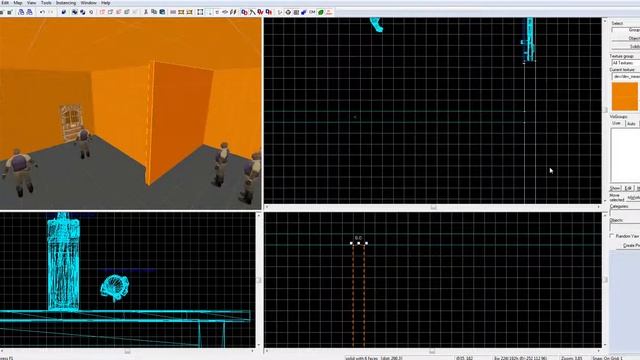This screenshot has width=640, height=360.
Task: Click the VisGroups Show button
Action: tap(615, 188)
